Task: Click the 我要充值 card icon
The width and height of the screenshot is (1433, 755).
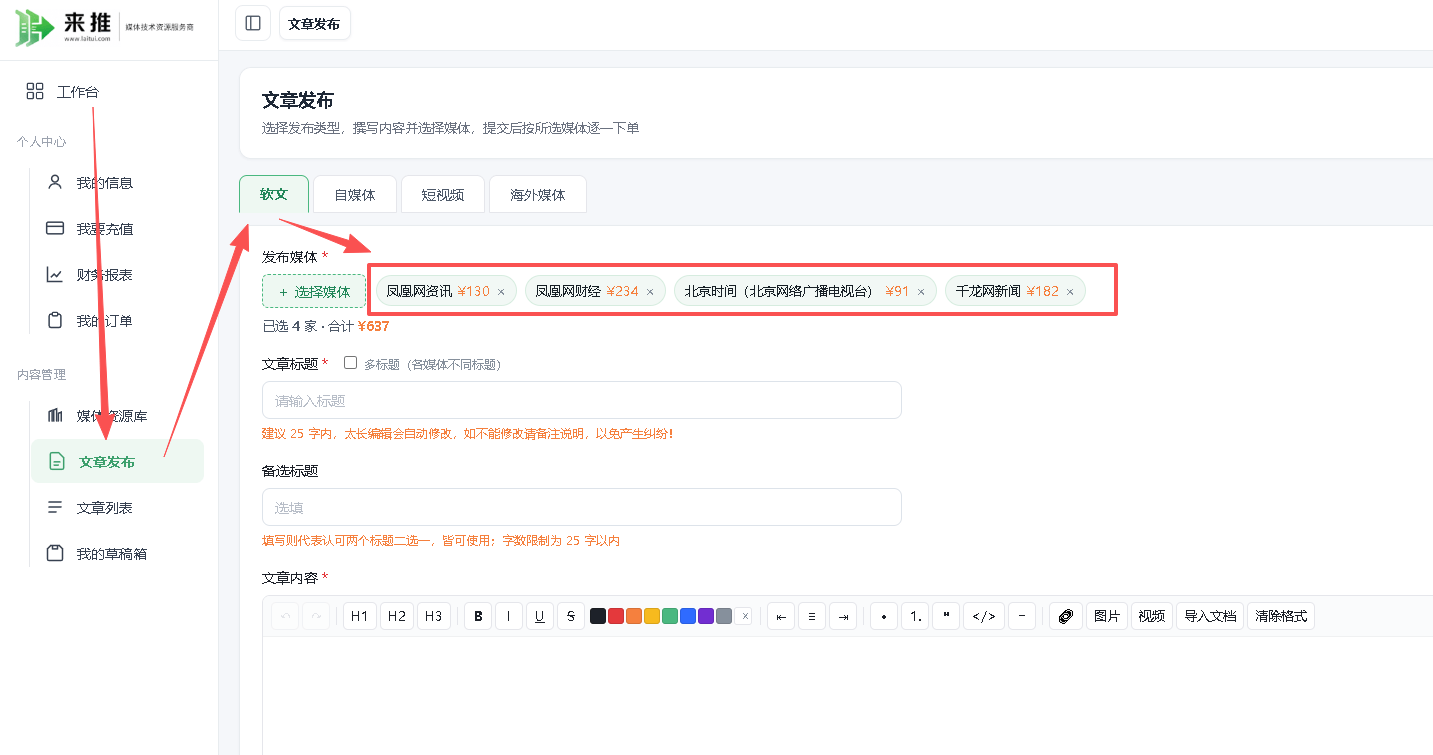Action: 55,228
